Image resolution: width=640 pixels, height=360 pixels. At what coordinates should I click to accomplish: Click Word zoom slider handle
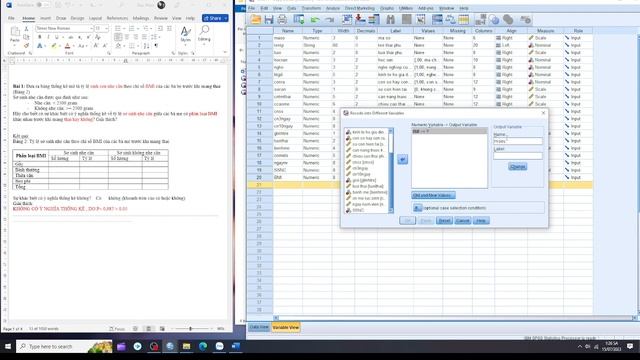(x=190, y=329)
